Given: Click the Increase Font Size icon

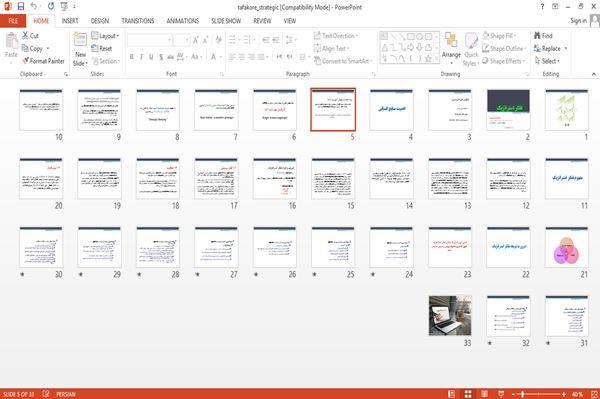Looking at the screenshot, I should pyautogui.click(x=196, y=40).
